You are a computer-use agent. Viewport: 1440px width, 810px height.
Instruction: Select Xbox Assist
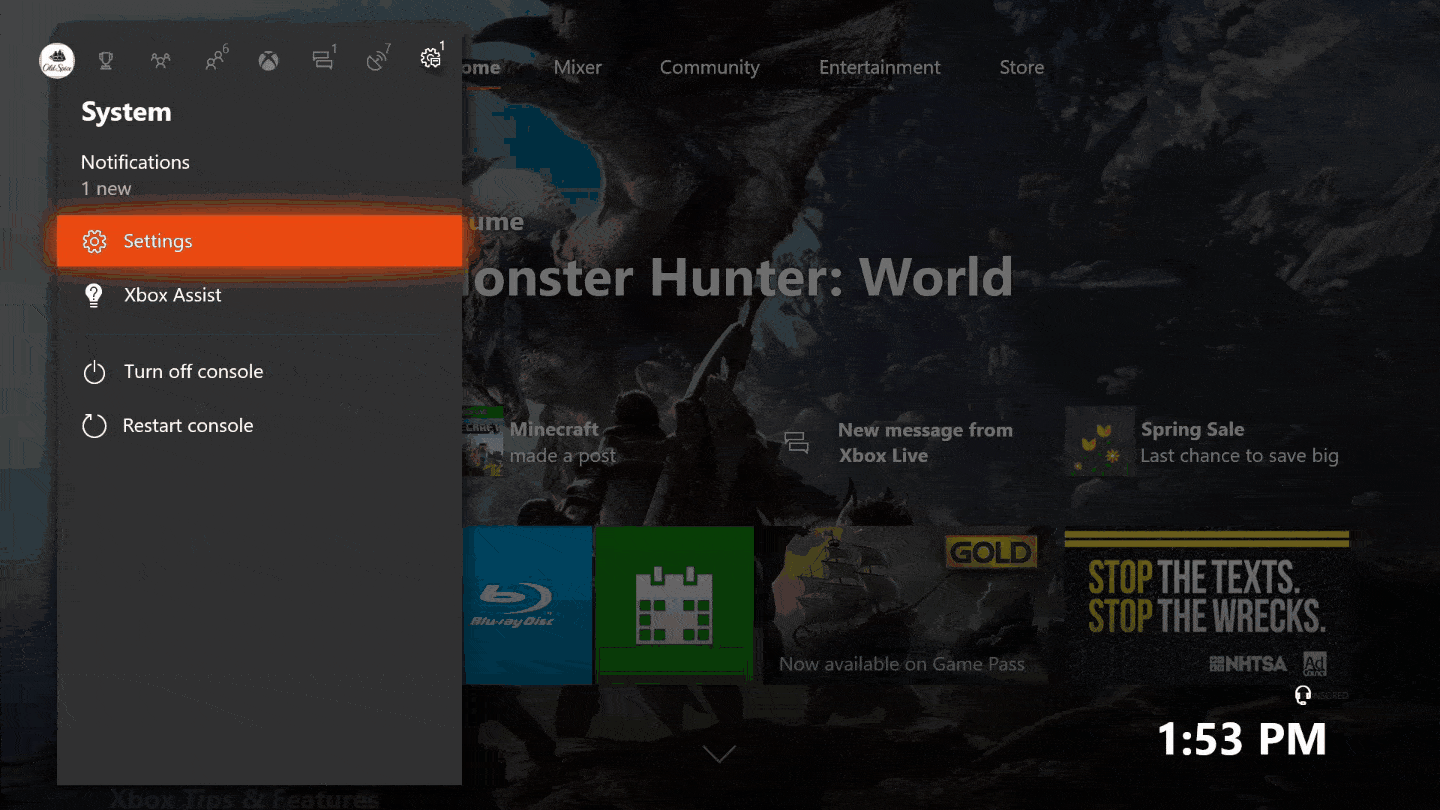click(172, 295)
